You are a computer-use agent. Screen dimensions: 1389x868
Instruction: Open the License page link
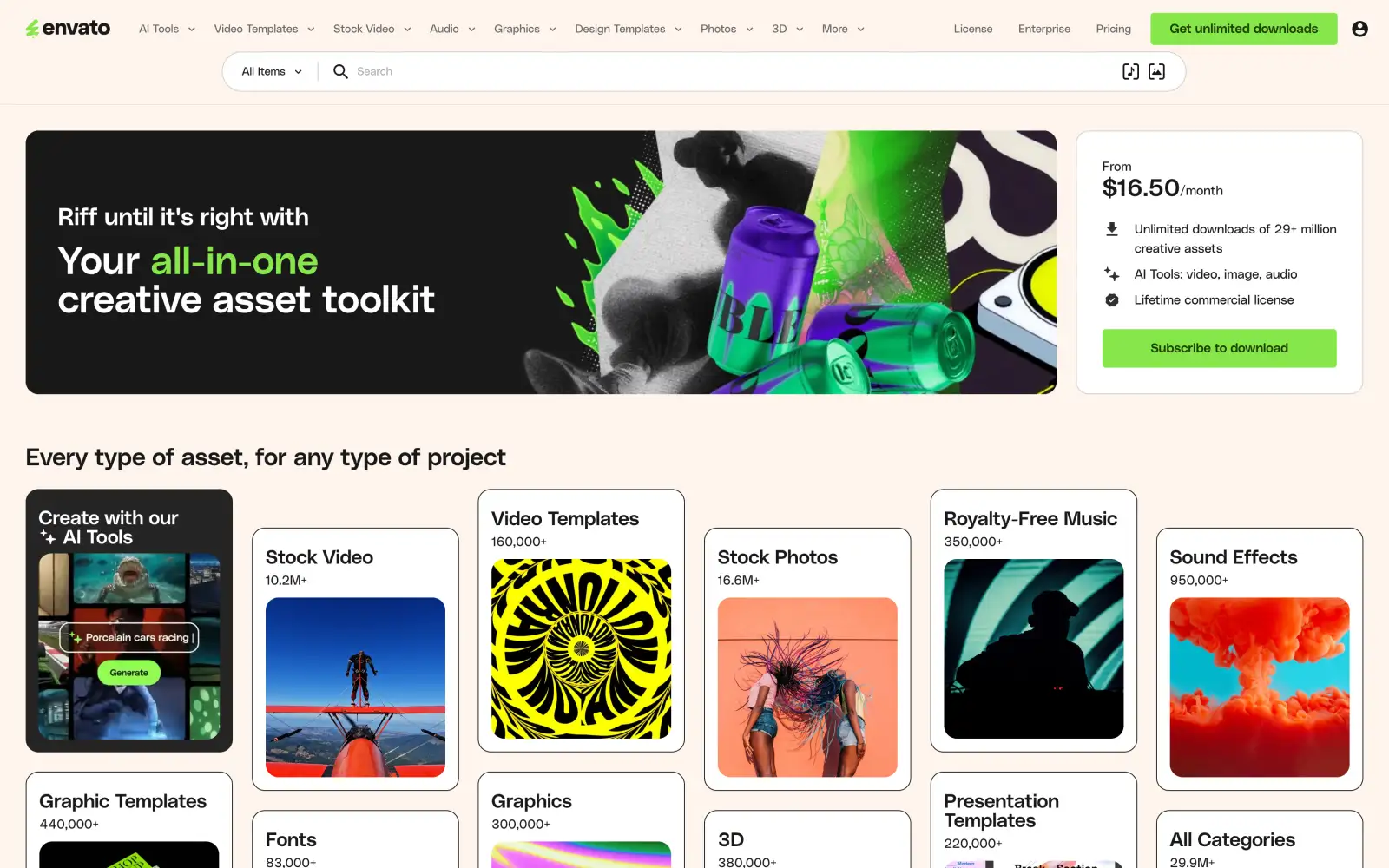point(972,29)
